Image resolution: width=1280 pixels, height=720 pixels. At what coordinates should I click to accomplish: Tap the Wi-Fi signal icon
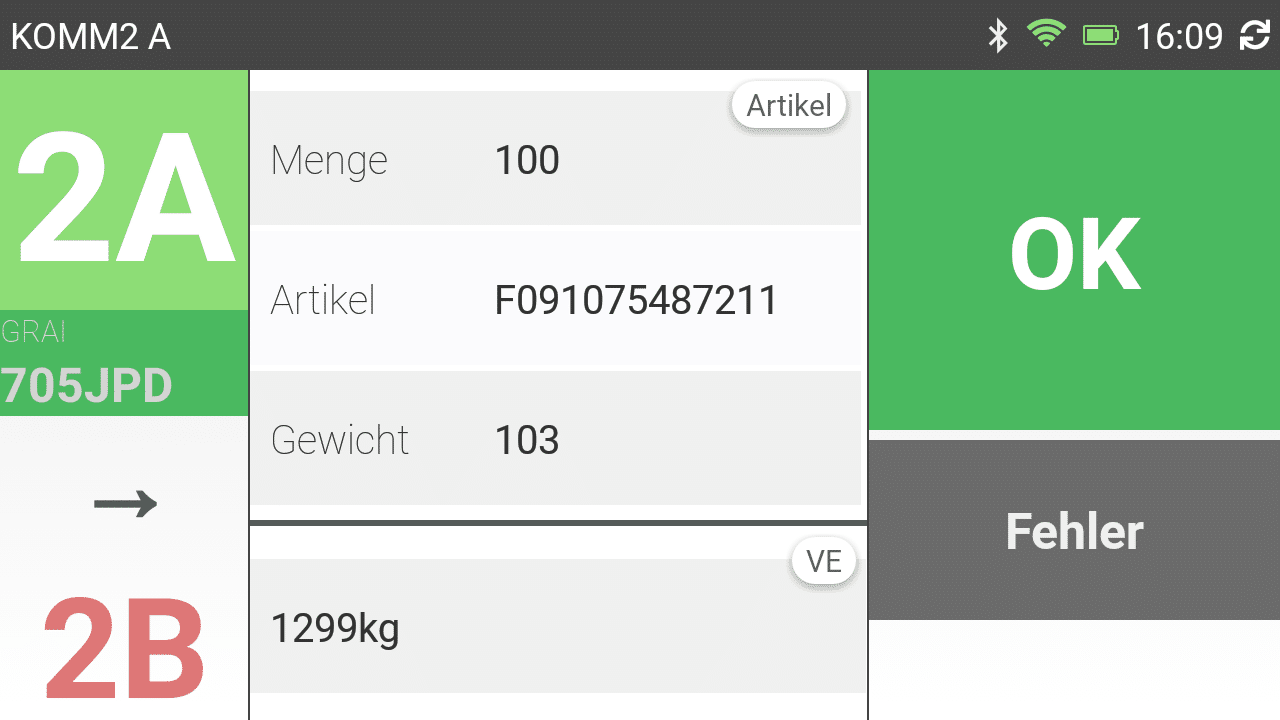[x=1046, y=34]
